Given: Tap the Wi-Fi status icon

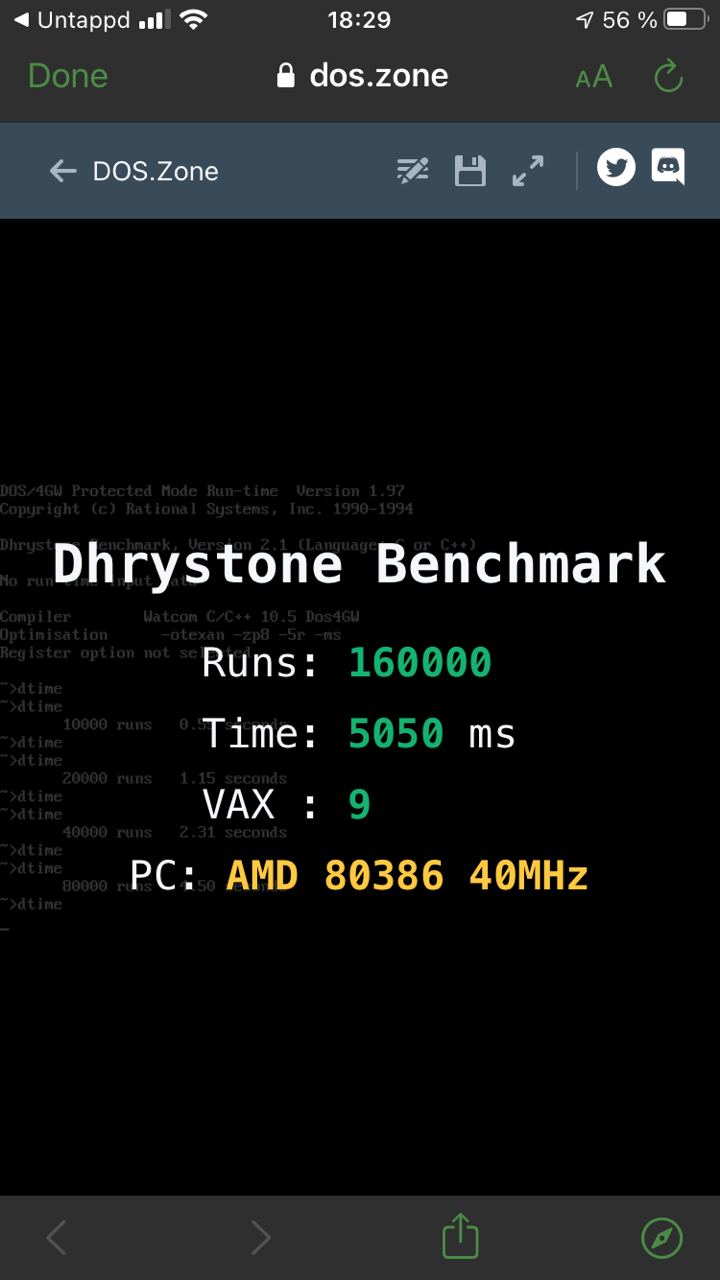Looking at the screenshot, I should point(193,20).
